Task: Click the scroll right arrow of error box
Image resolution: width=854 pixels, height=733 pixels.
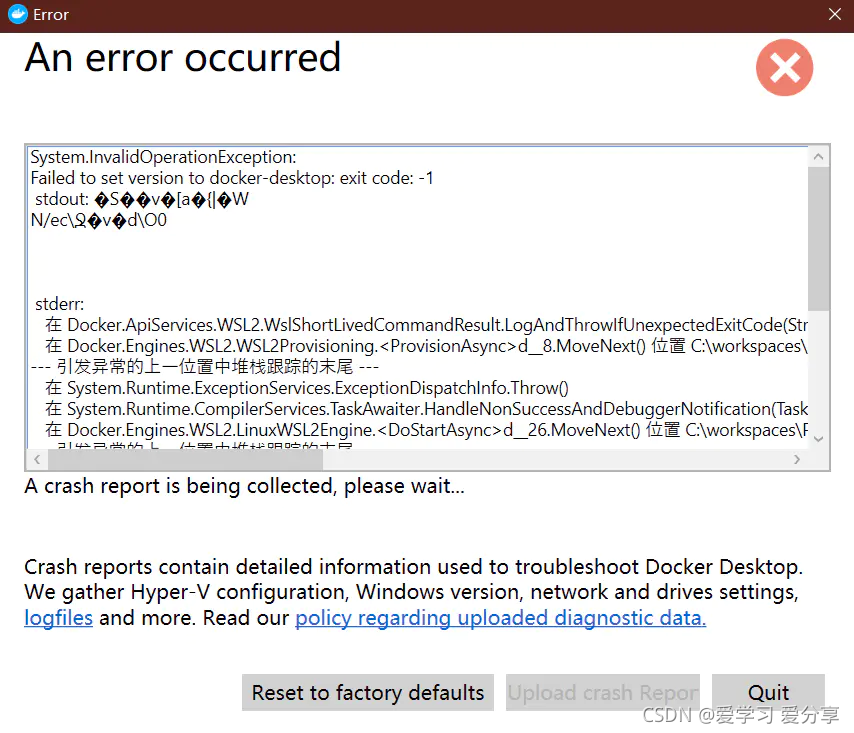Action: [x=797, y=459]
